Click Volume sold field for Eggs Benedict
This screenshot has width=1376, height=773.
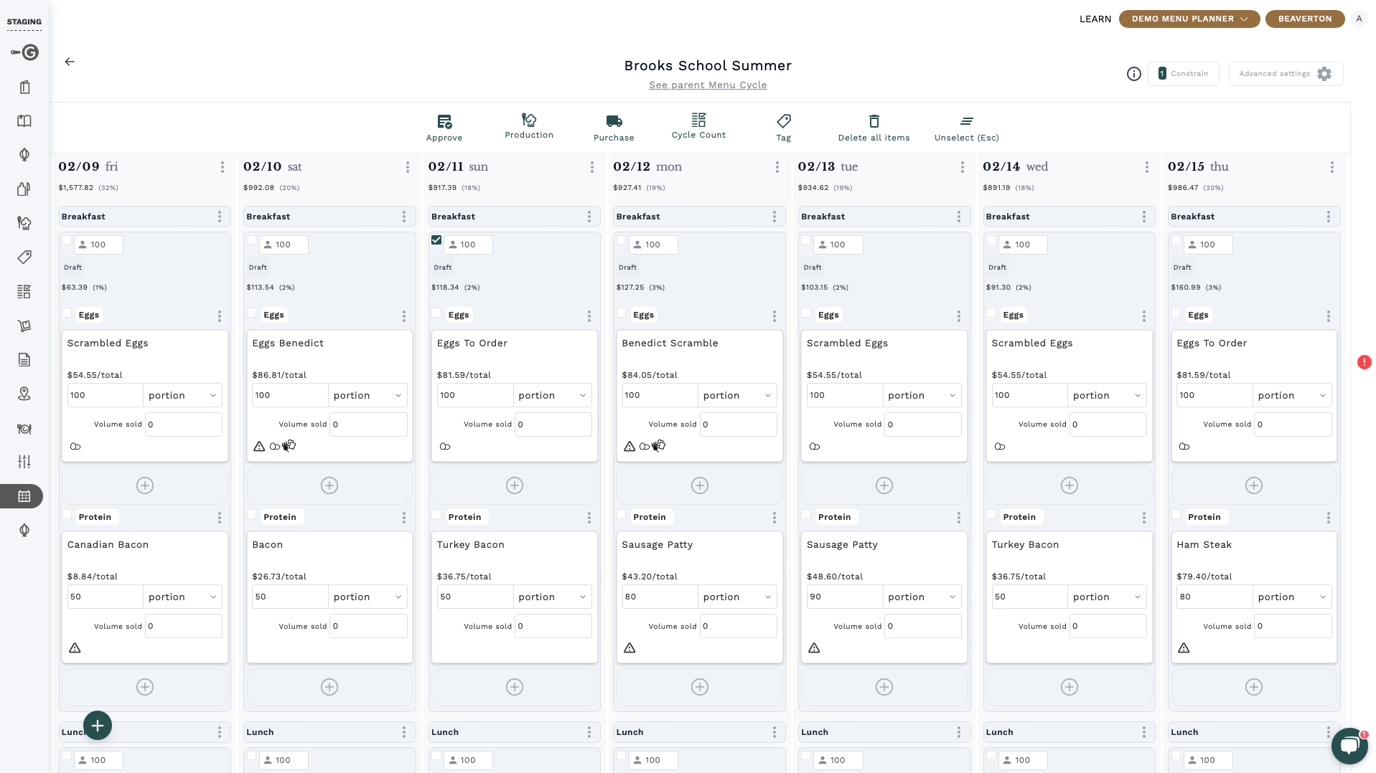pyautogui.click(x=369, y=424)
